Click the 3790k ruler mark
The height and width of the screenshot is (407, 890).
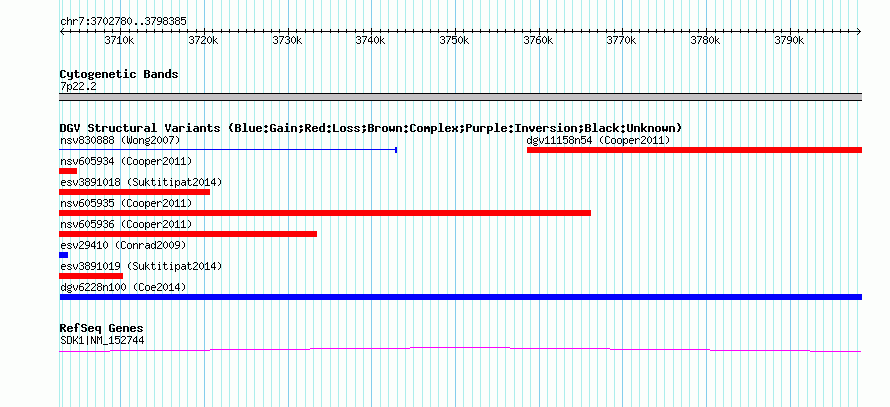789,41
